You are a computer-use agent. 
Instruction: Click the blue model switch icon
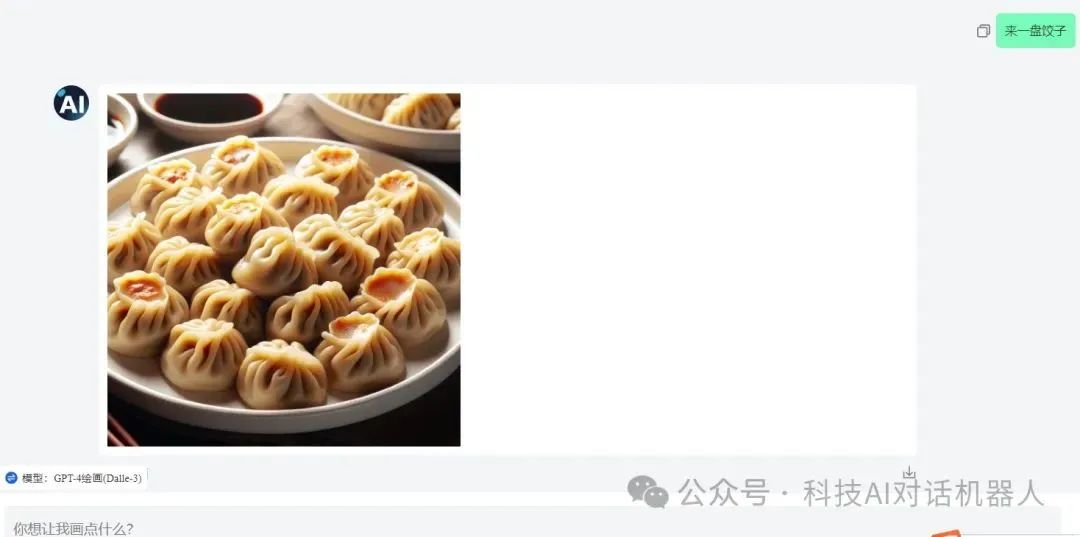[x=11, y=478]
